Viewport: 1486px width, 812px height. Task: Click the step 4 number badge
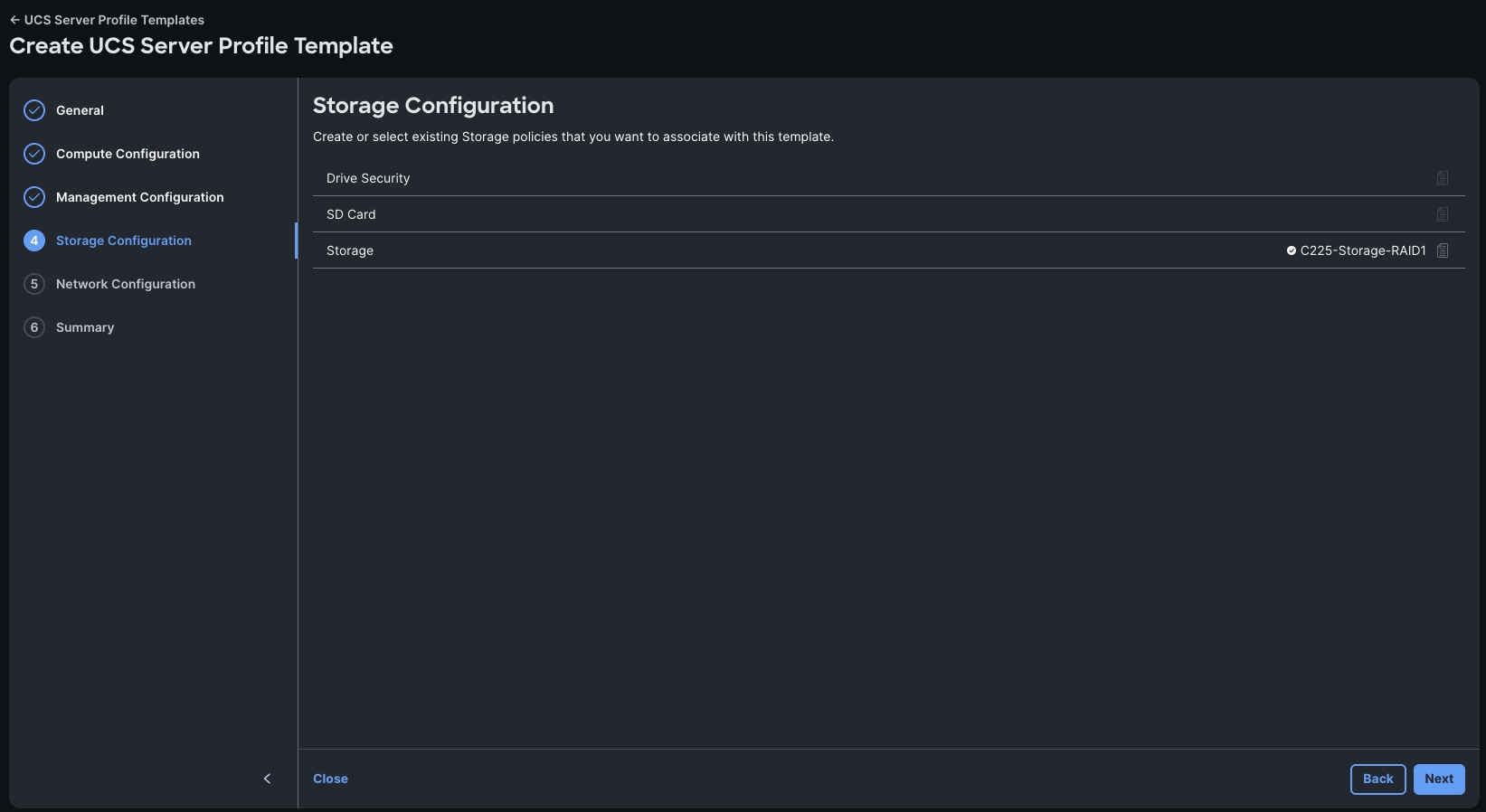pyautogui.click(x=34, y=241)
